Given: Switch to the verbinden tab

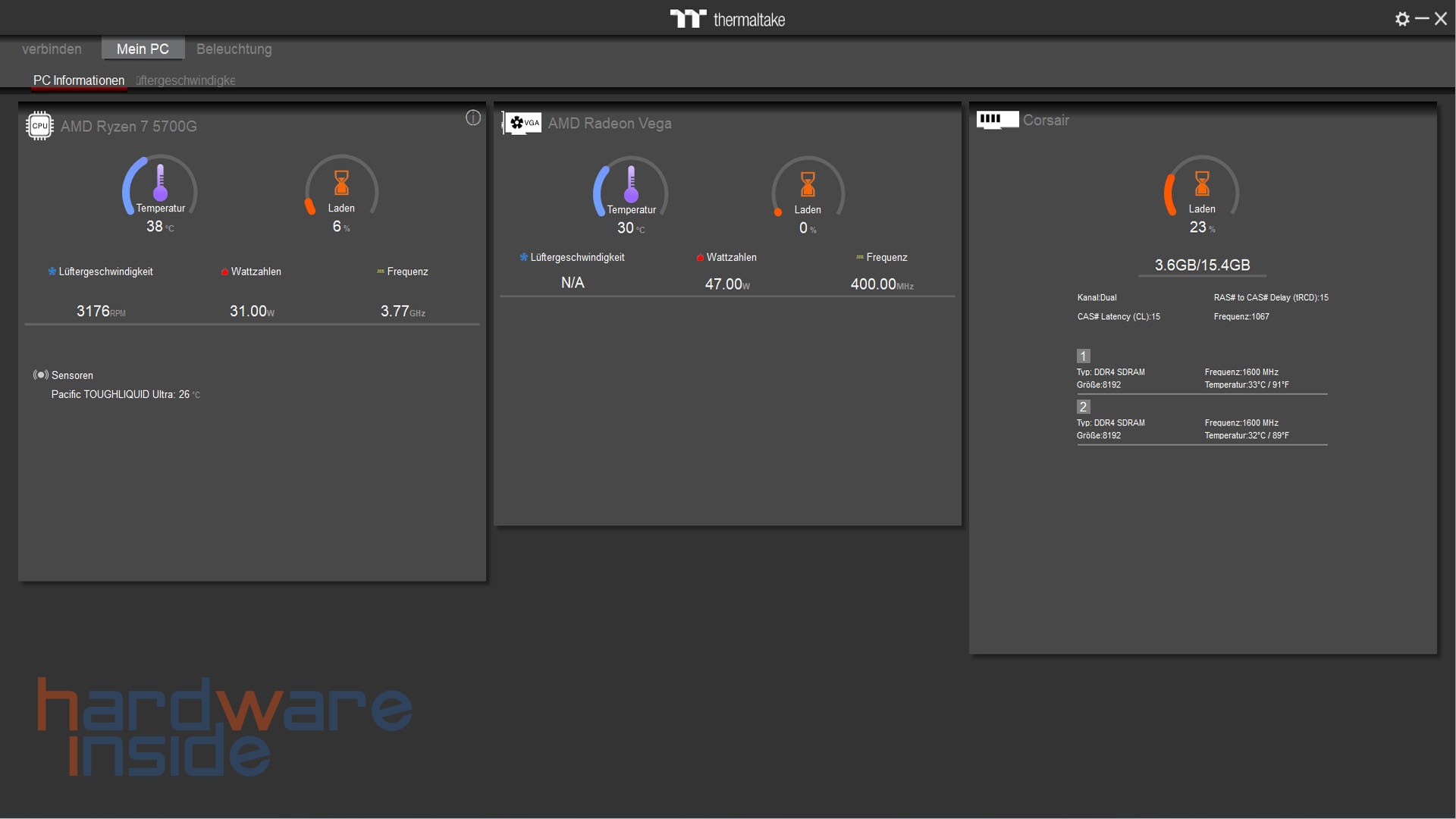Looking at the screenshot, I should pos(52,49).
